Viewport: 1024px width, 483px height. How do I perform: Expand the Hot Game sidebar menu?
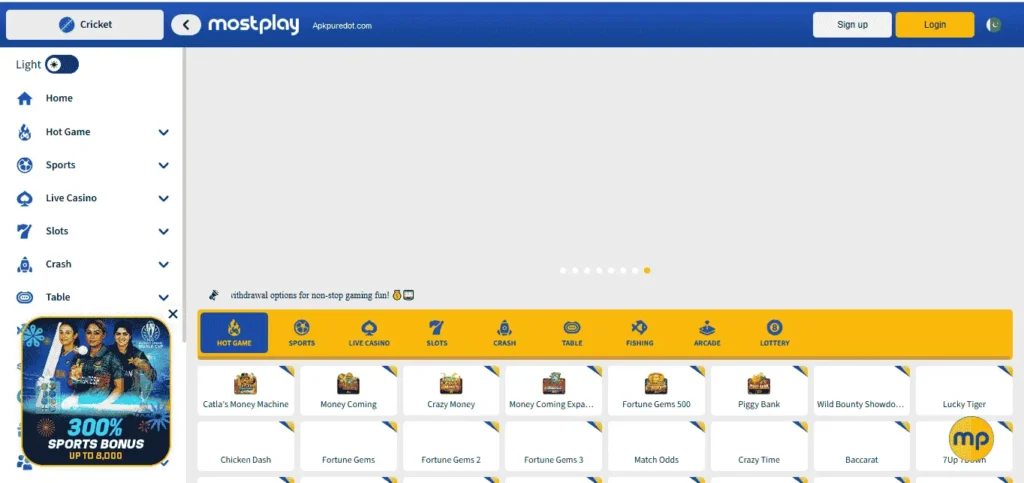pyautogui.click(x=163, y=132)
